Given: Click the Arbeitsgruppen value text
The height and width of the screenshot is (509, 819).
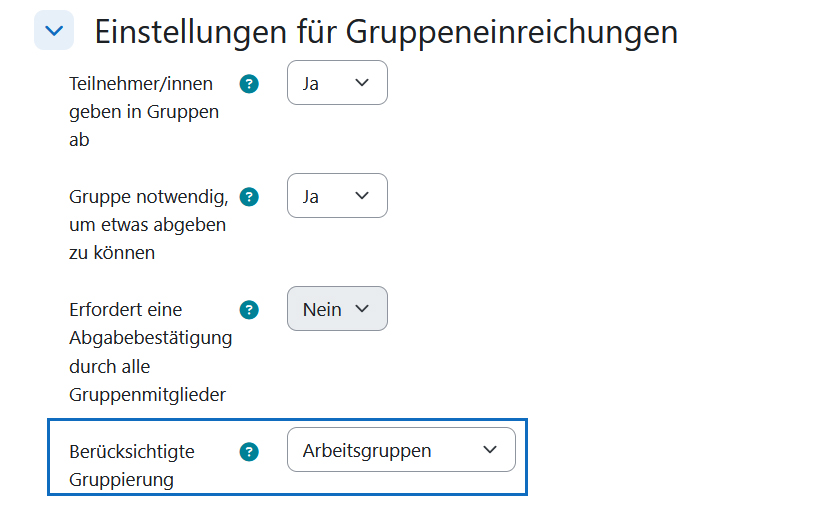Looking at the screenshot, I should click(367, 450).
